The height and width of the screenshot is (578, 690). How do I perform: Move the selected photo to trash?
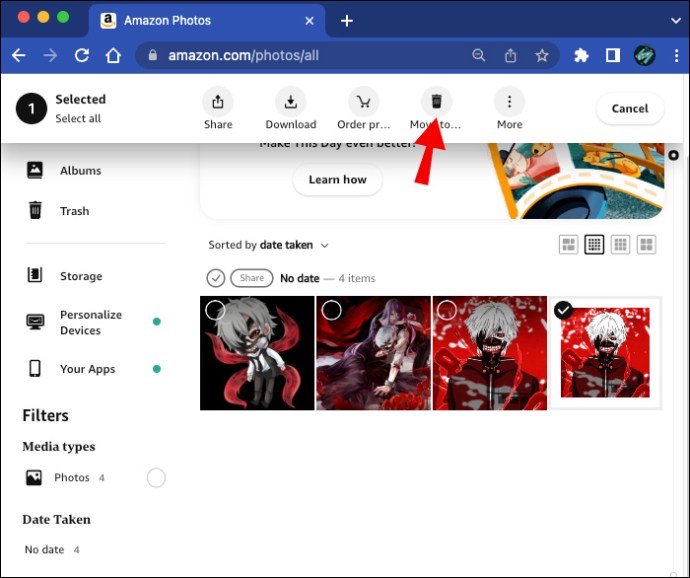[x=436, y=101]
